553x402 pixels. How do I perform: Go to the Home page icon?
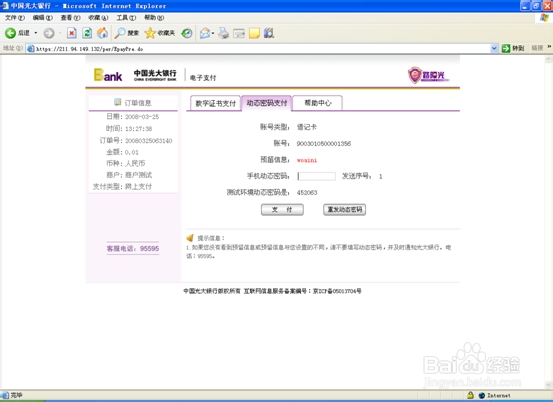tap(103, 33)
